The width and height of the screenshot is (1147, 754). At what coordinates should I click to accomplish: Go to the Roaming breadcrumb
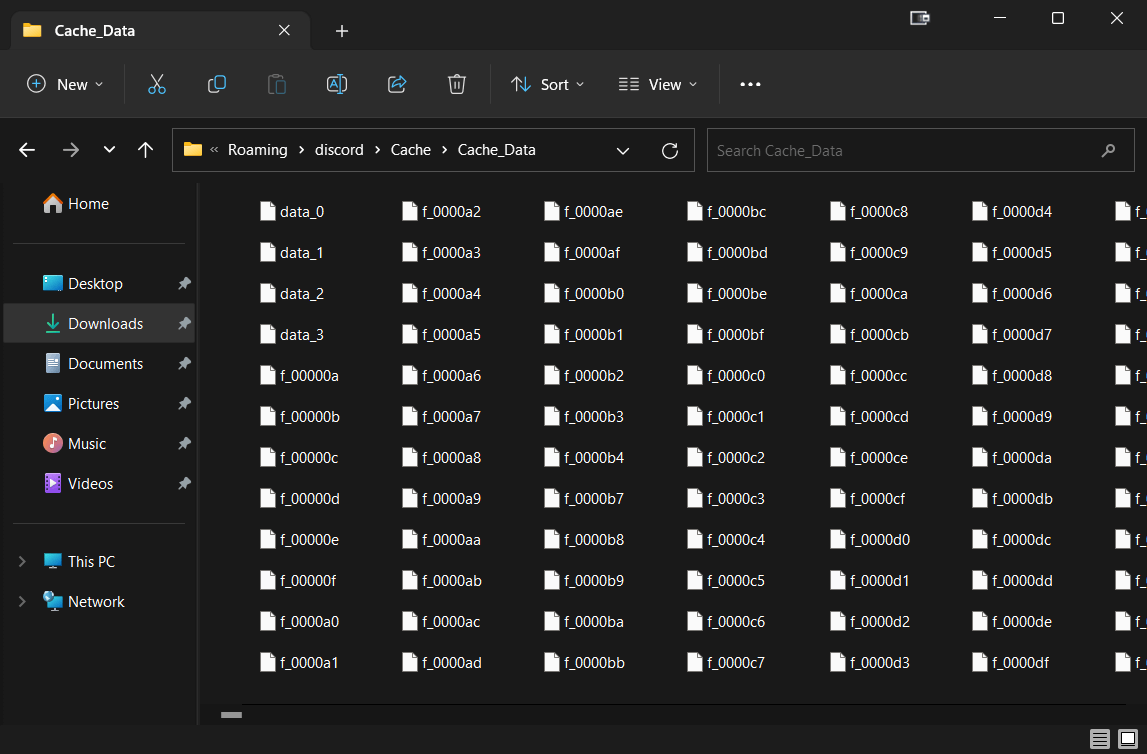click(257, 150)
